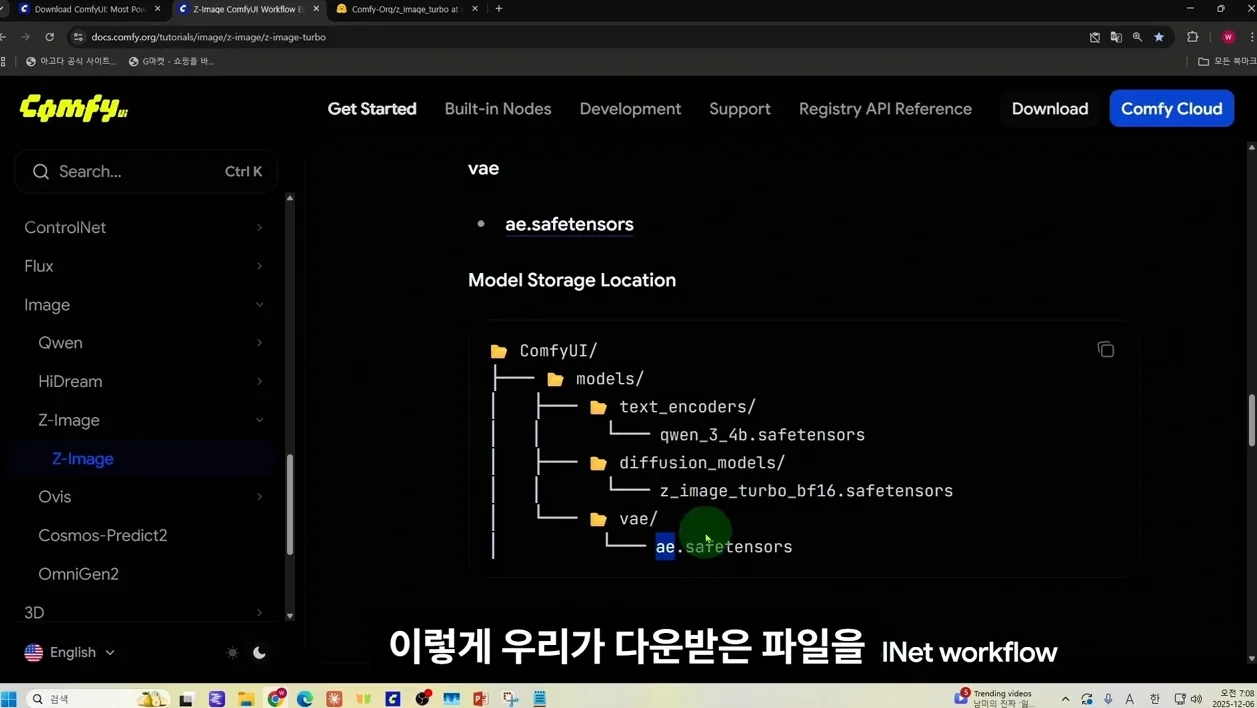Click the Comfy logo
Screen dimensions: 1257x708
coord(74,108)
